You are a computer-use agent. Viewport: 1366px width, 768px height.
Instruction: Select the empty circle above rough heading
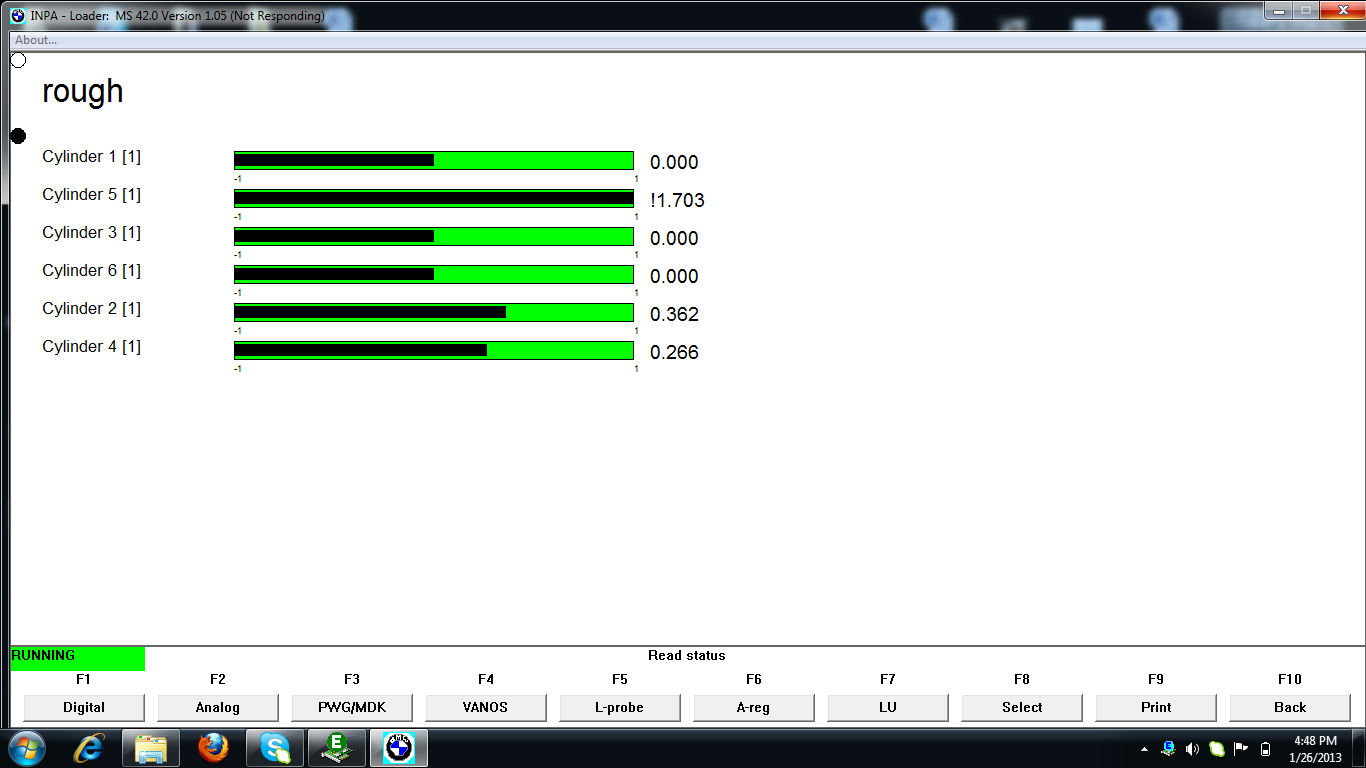18,60
